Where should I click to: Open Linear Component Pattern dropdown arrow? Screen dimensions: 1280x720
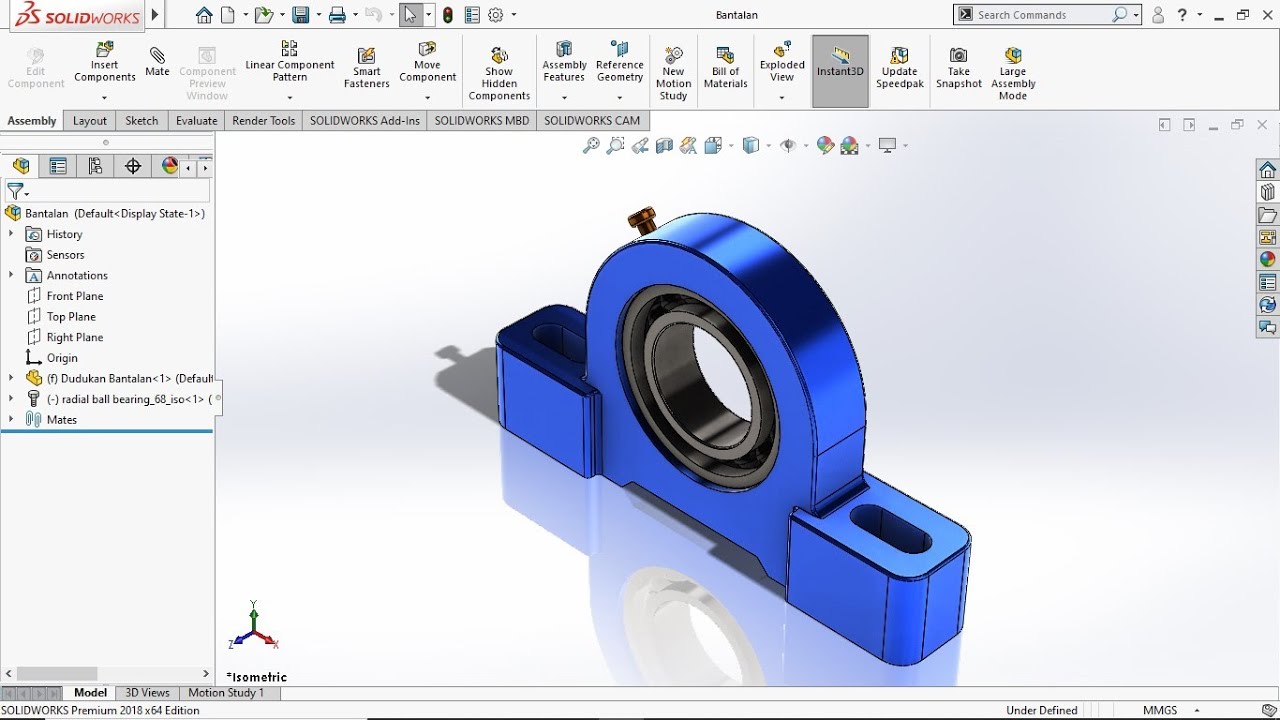click(290, 98)
